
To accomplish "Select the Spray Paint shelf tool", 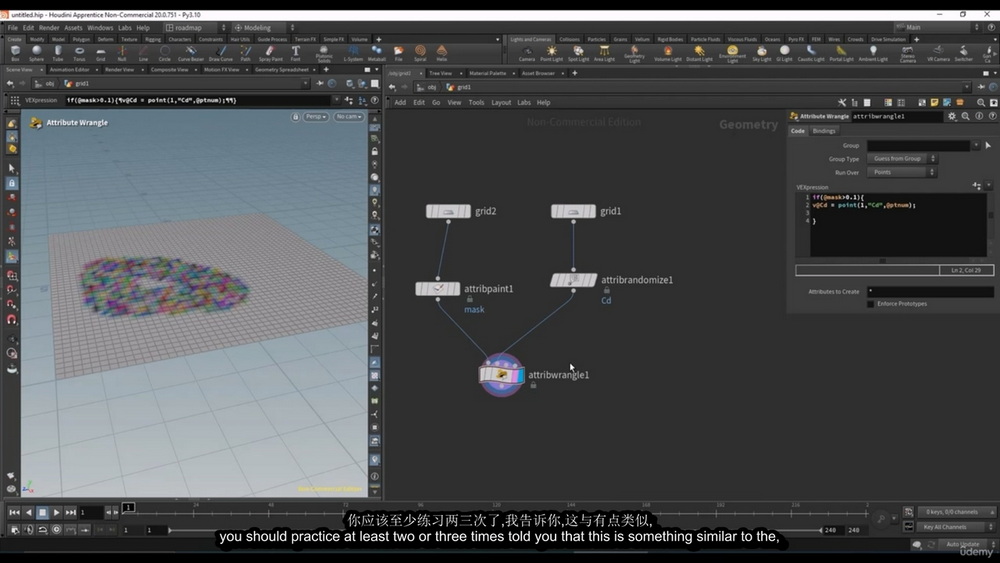I will point(270,53).
